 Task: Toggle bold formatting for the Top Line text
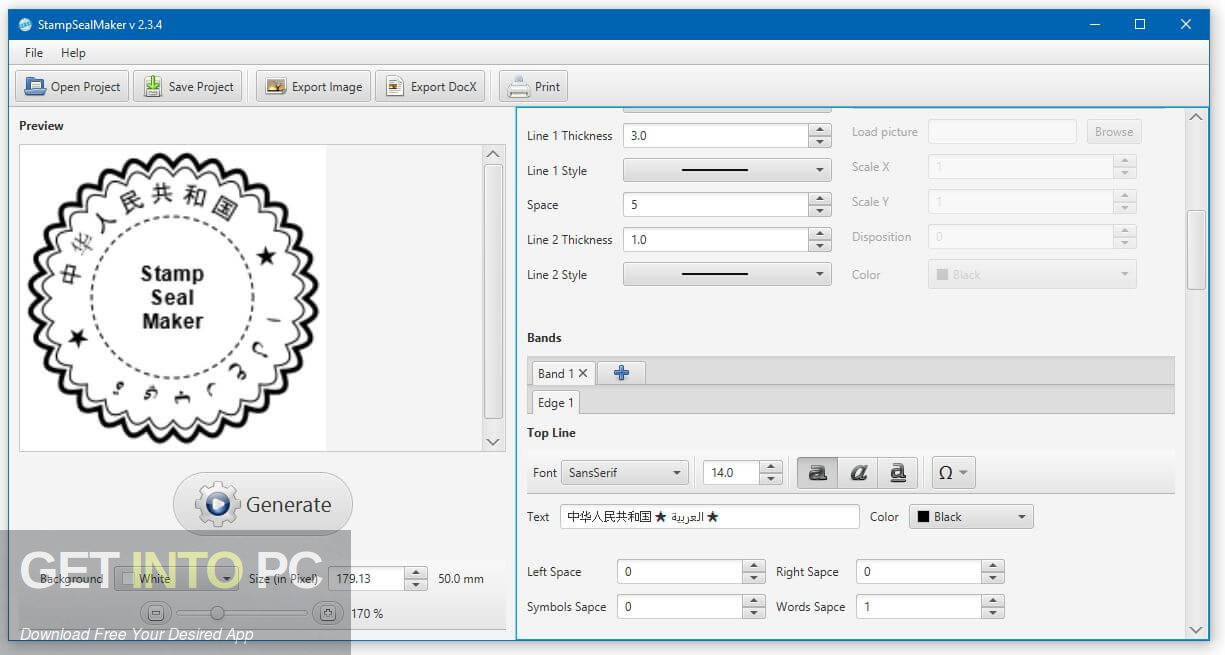click(x=817, y=472)
